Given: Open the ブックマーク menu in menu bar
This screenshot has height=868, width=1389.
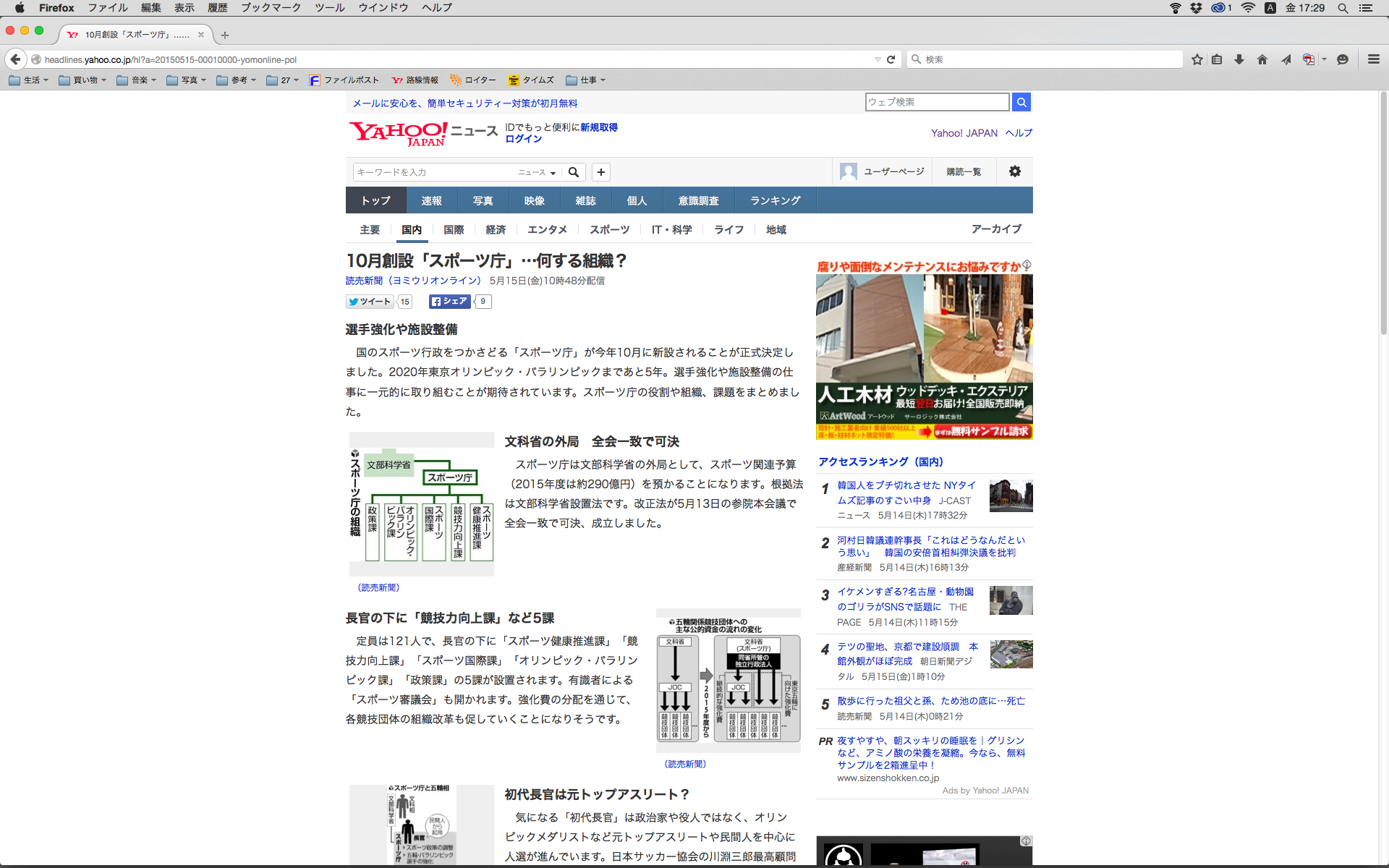Looking at the screenshot, I should pos(271,8).
